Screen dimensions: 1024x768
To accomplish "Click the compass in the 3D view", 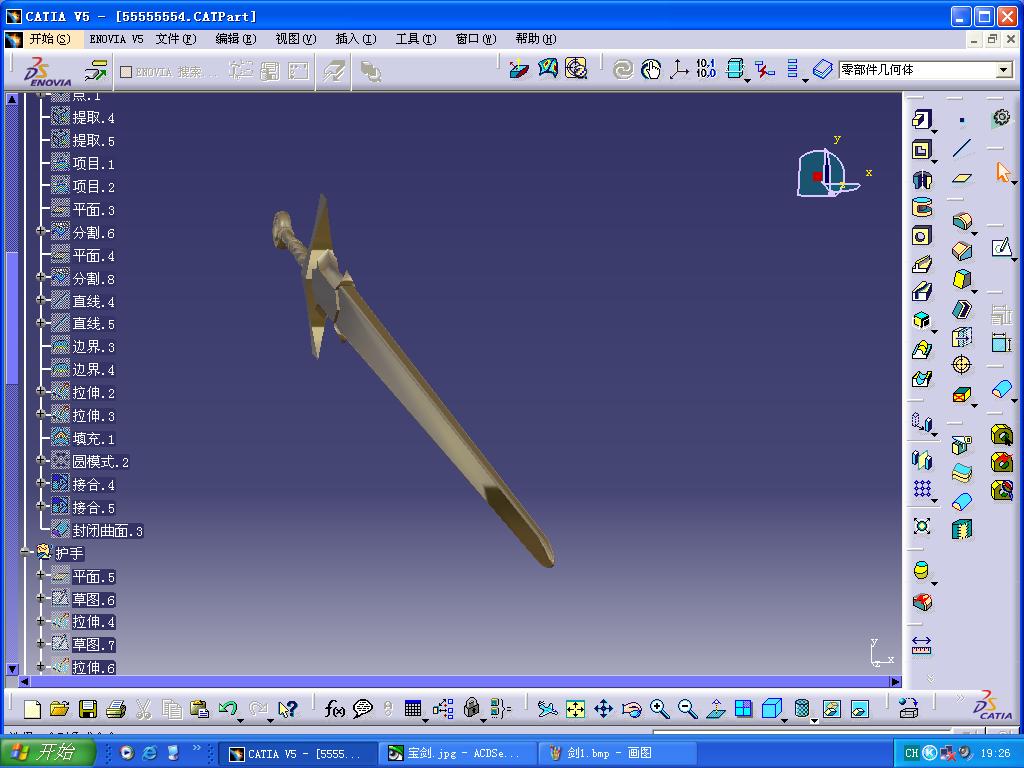I will (x=827, y=174).
